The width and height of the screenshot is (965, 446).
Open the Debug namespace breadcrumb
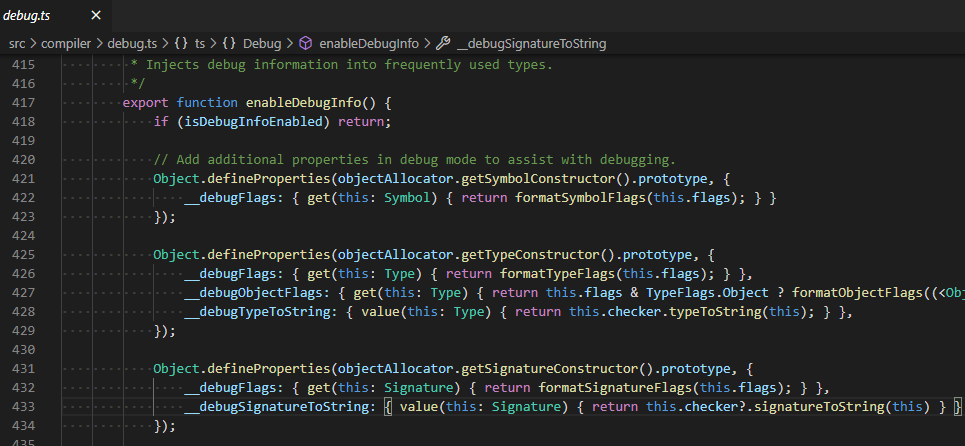click(262, 44)
